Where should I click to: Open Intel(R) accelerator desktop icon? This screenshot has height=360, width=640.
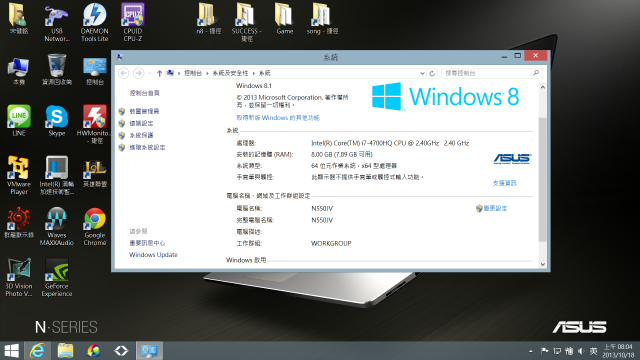coord(57,175)
